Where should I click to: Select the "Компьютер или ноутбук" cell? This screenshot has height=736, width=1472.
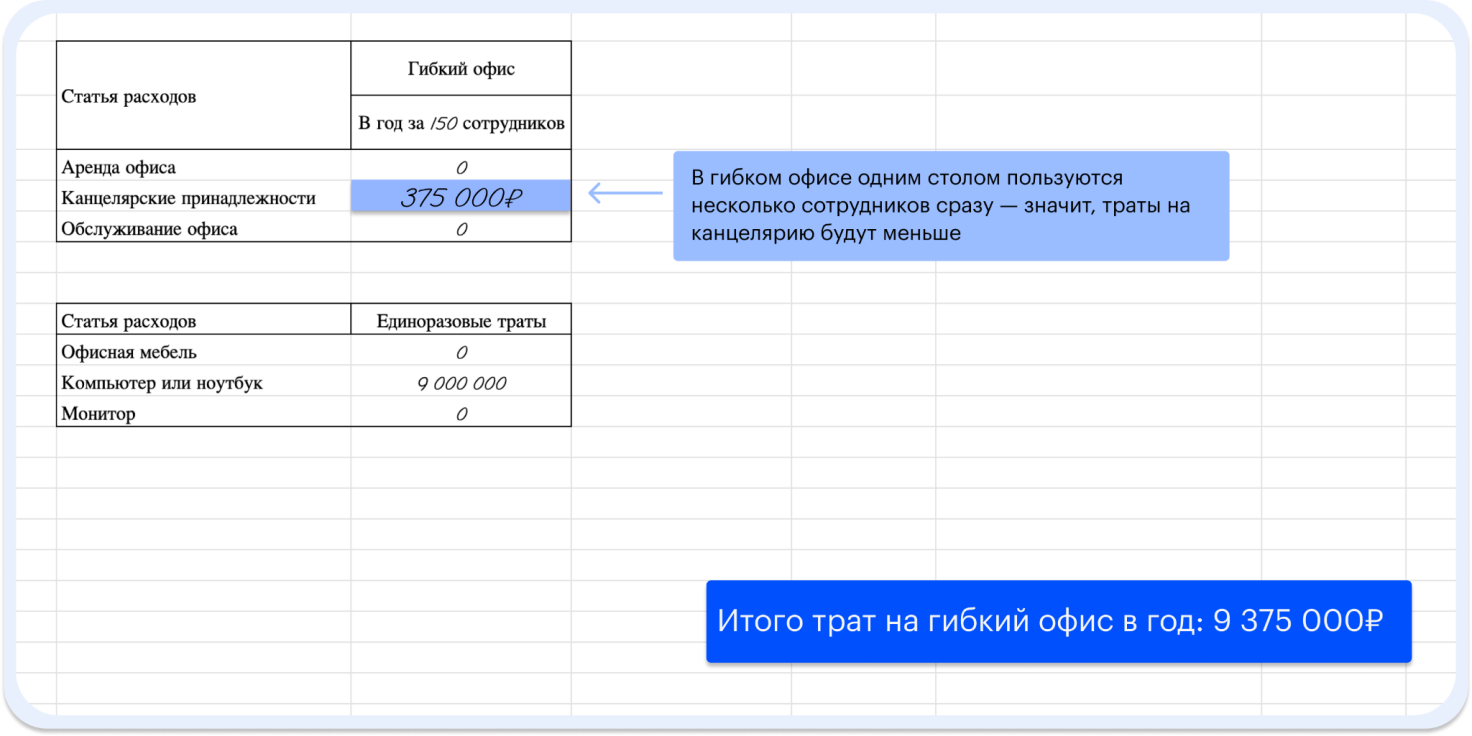point(203,383)
